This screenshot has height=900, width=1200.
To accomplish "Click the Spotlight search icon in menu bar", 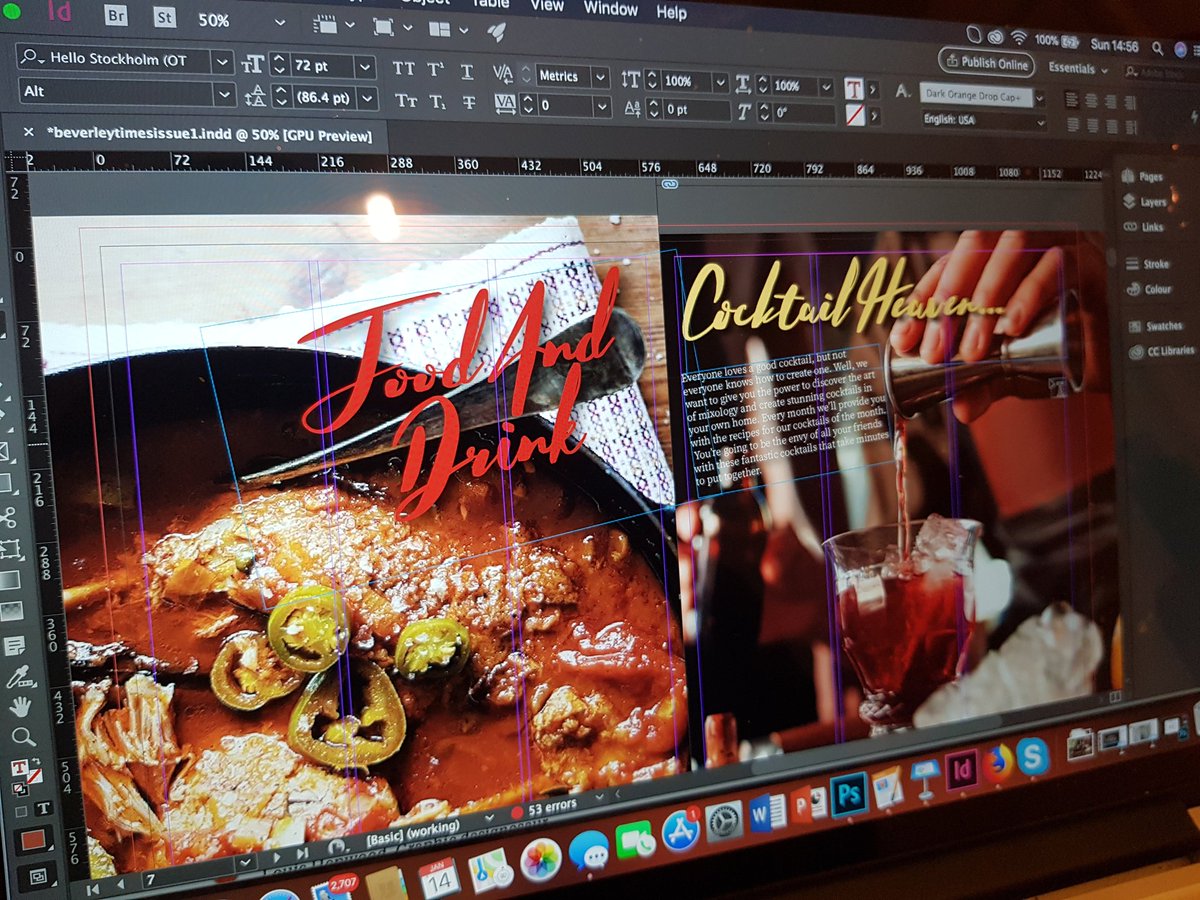I will [x=1157, y=47].
